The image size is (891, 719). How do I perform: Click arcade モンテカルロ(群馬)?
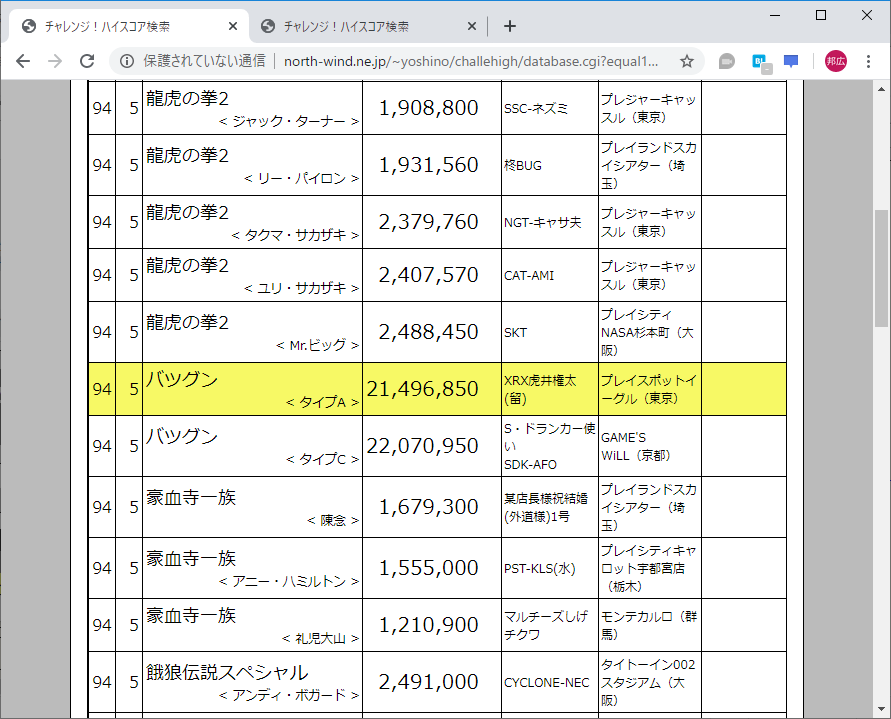(x=649, y=625)
